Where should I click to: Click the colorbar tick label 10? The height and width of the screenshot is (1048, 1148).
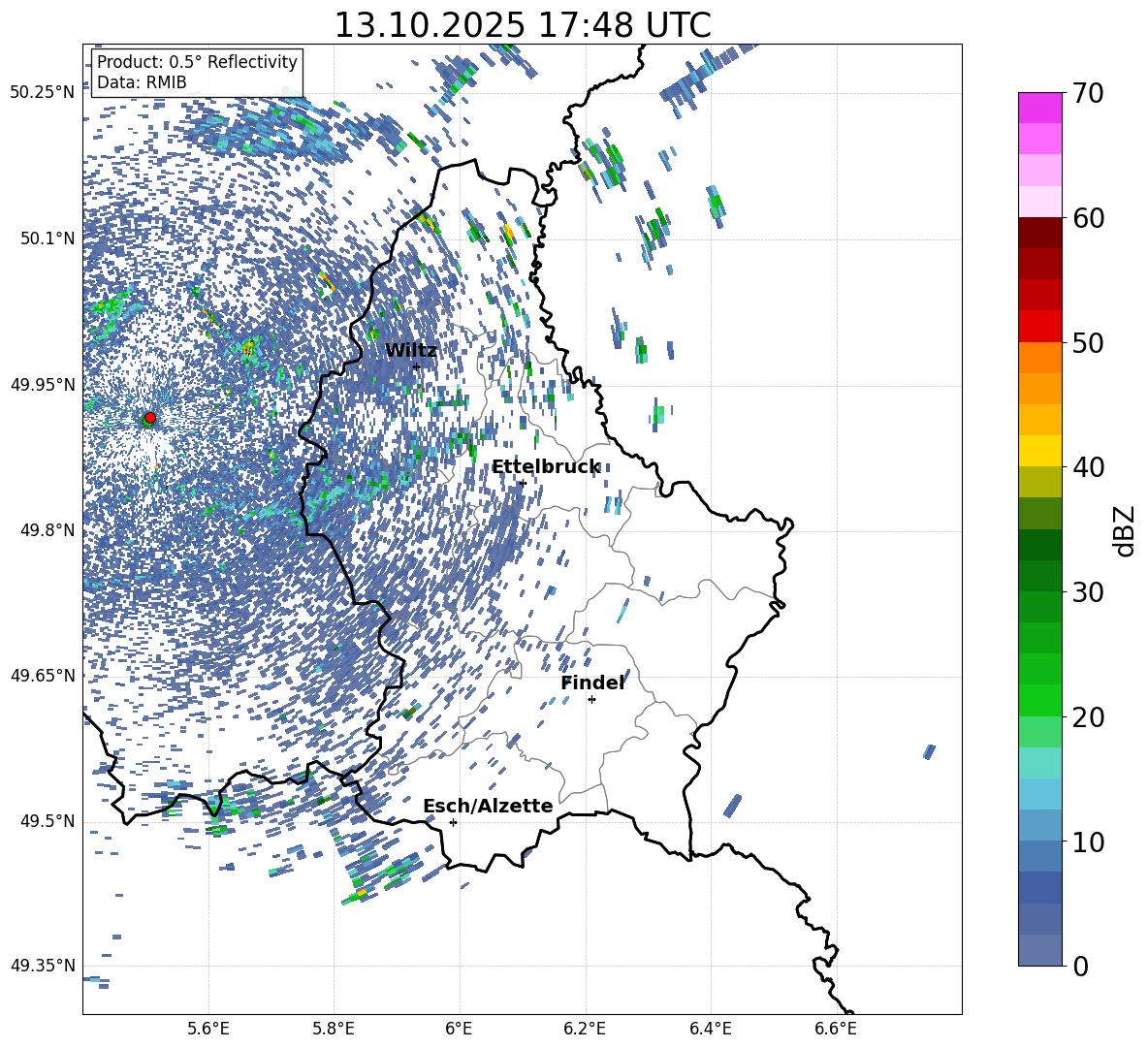coord(1088,842)
